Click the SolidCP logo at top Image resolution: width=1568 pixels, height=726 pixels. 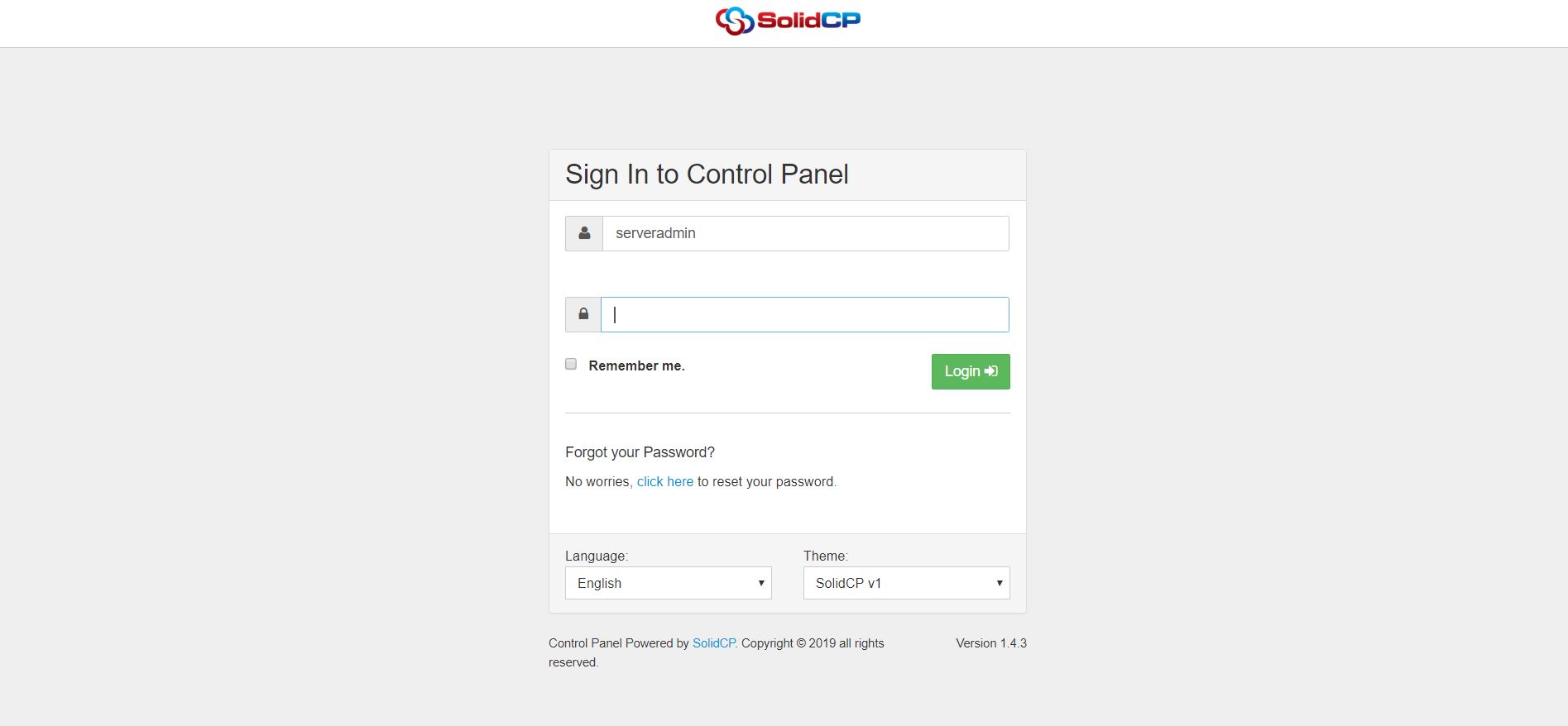coord(788,21)
